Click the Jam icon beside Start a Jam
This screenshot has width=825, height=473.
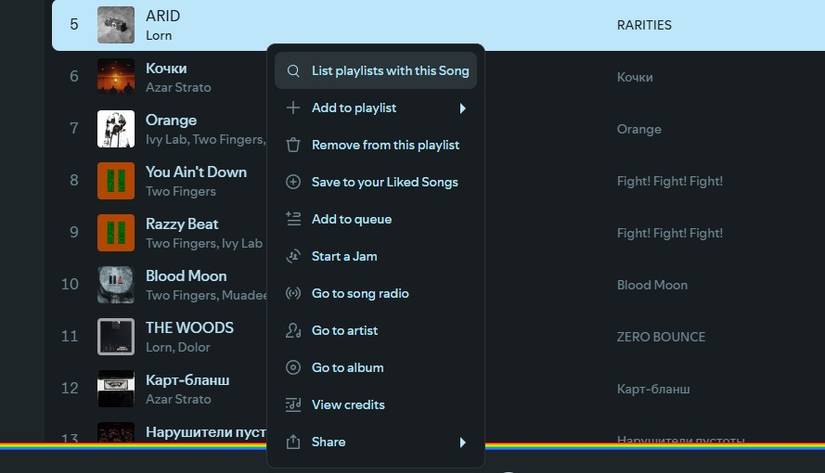[x=293, y=256]
